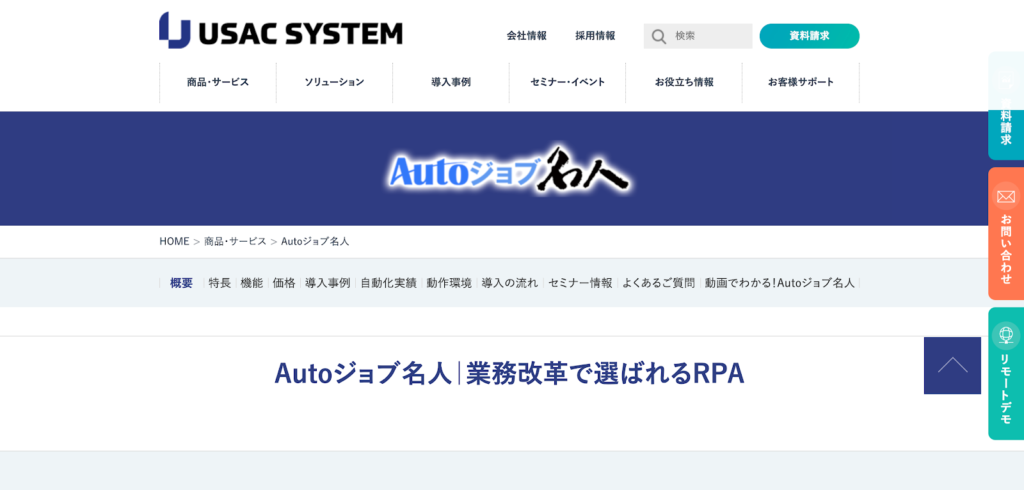Click the USAC SYSTEM logo
Screen dimensions: 1024x490
tap(281, 30)
